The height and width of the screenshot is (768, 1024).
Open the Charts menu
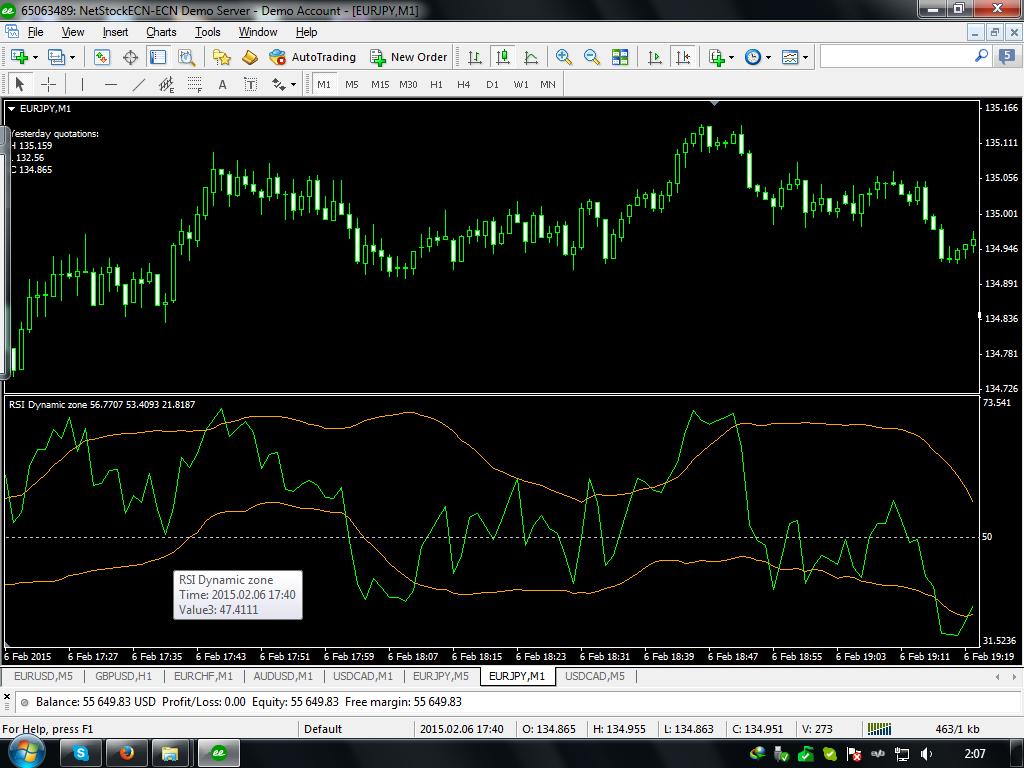click(x=161, y=32)
